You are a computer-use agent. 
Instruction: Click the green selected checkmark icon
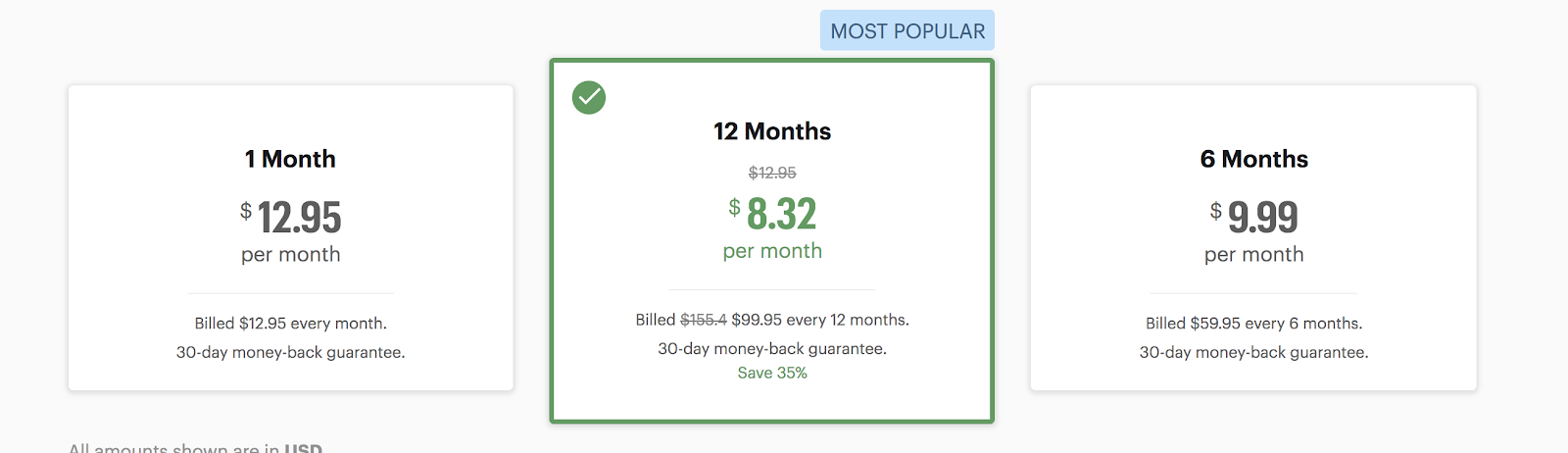click(589, 97)
